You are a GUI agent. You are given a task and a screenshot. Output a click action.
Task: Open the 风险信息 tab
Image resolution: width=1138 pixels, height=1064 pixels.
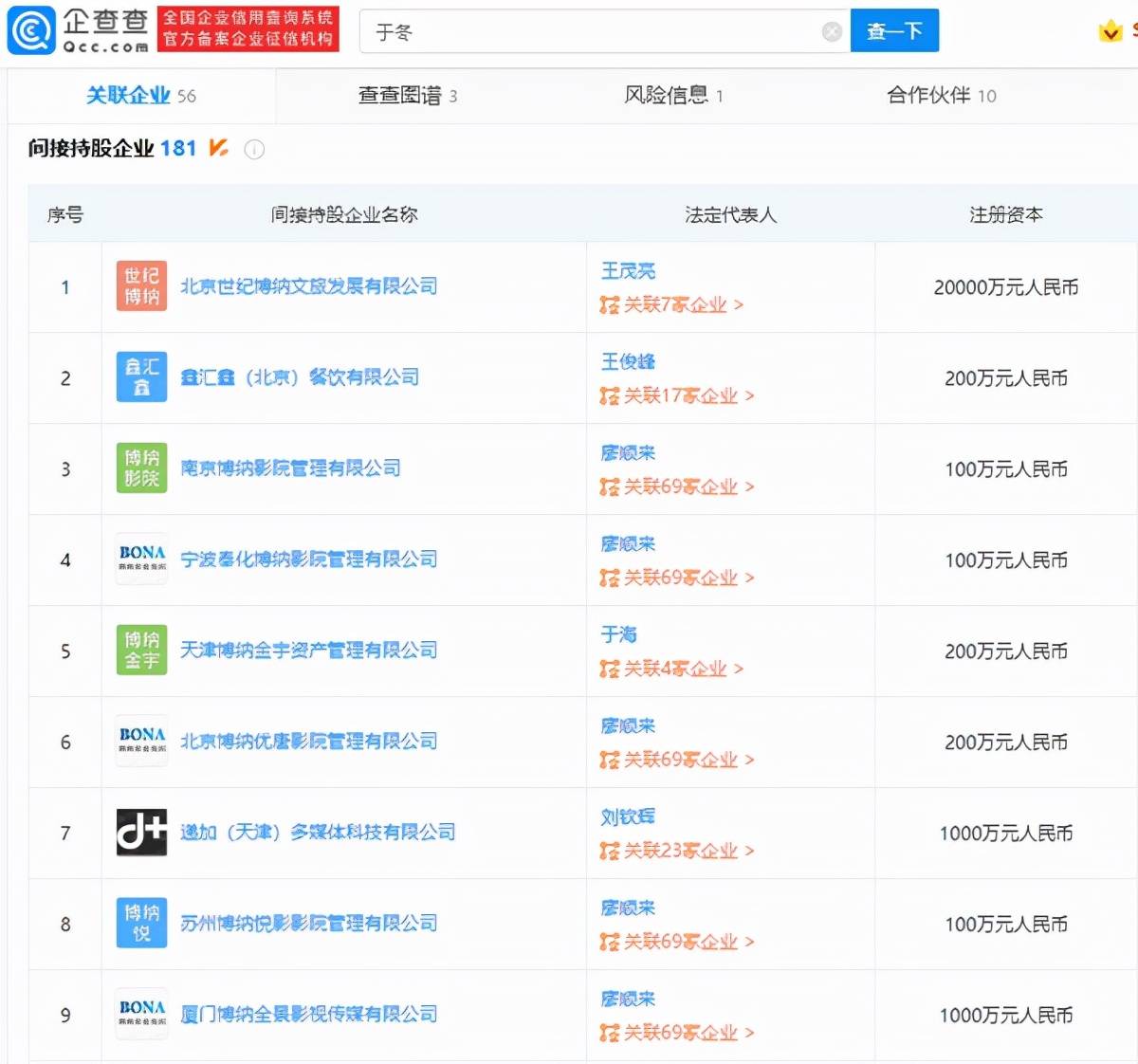pyautogui.click(x=667, y=95)
